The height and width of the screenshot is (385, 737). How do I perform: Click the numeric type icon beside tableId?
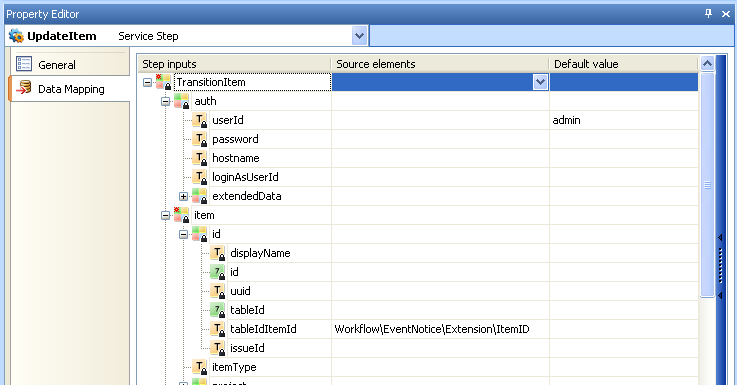[x=218, y=310]
